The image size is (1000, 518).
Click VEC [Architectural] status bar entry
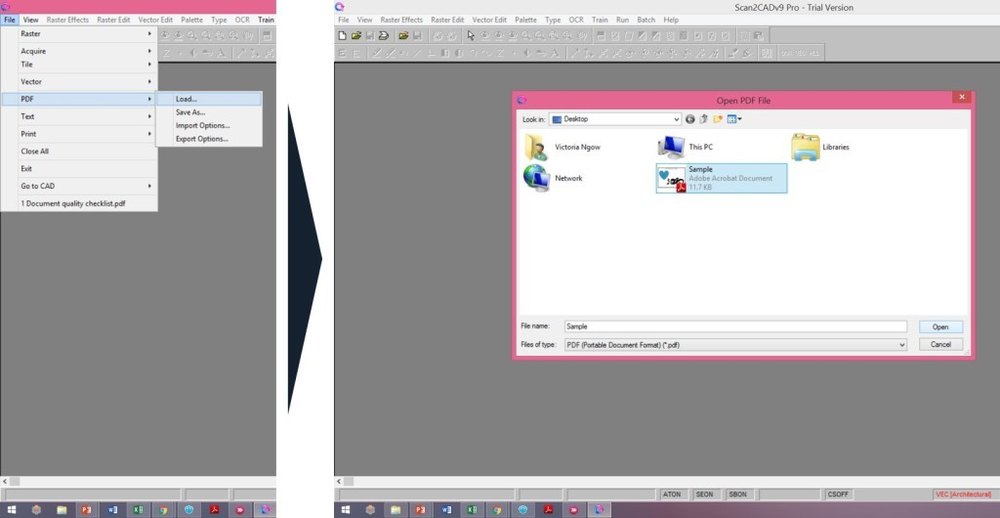point(963,494)
